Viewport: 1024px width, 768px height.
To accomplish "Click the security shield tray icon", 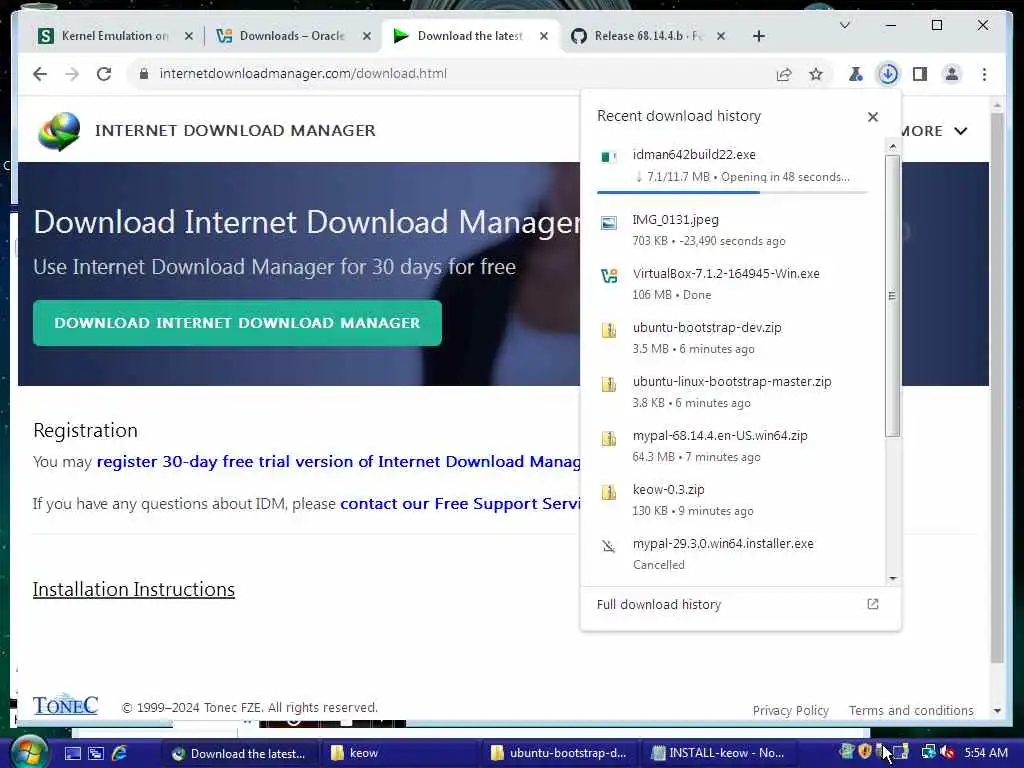I will point(865,752).
